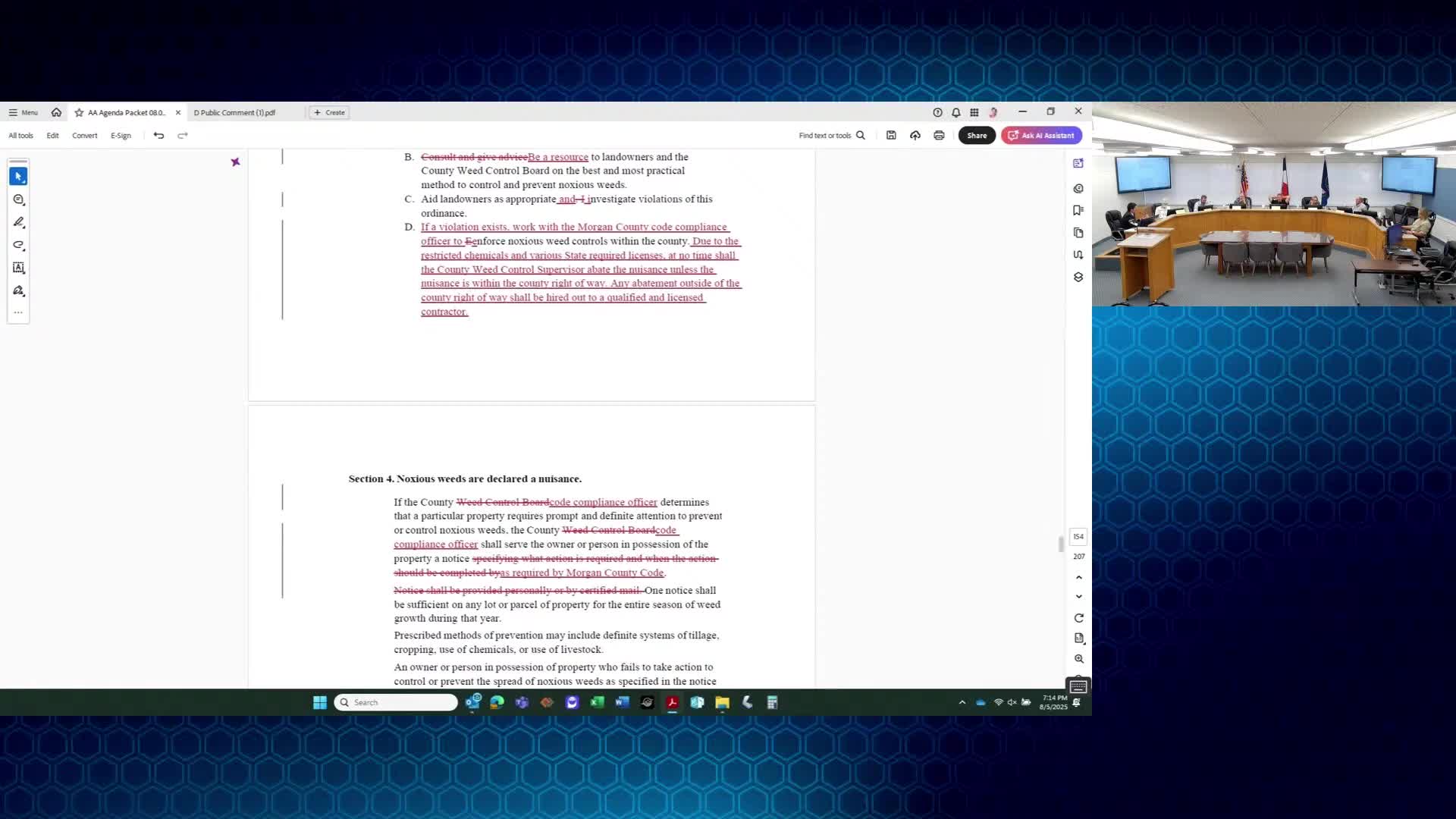Expand more quick tools ellipsis
This screenshot has width=1456, height=819.
coord(18,312)
